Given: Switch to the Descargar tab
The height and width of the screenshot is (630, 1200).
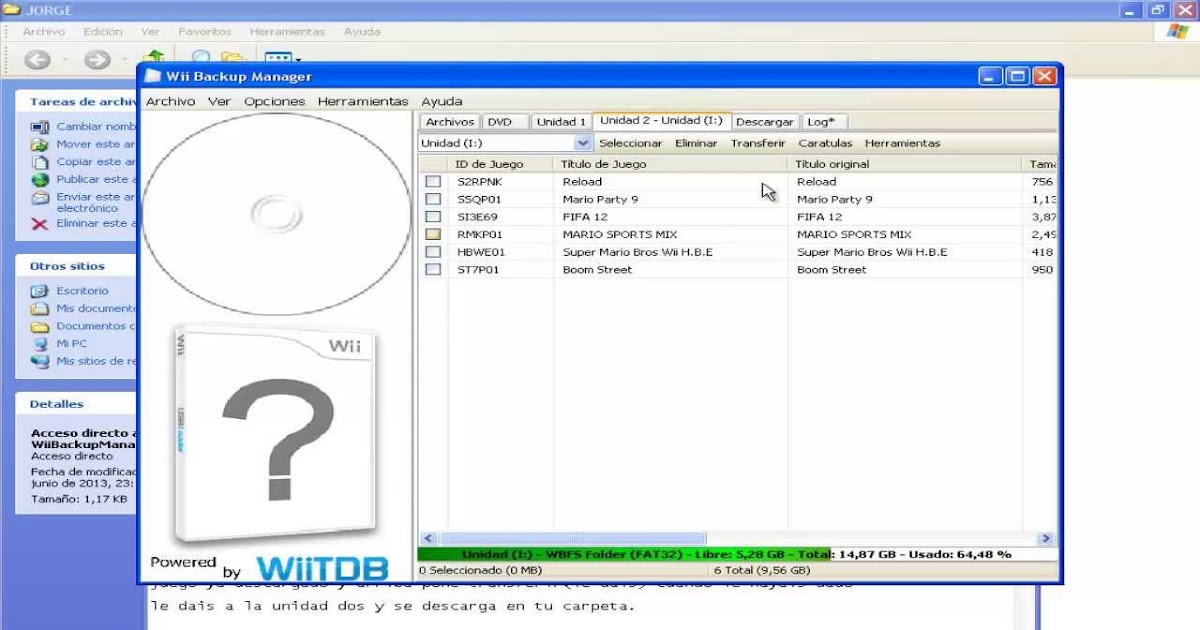Looking at the screenshot, I should (765, 122).
